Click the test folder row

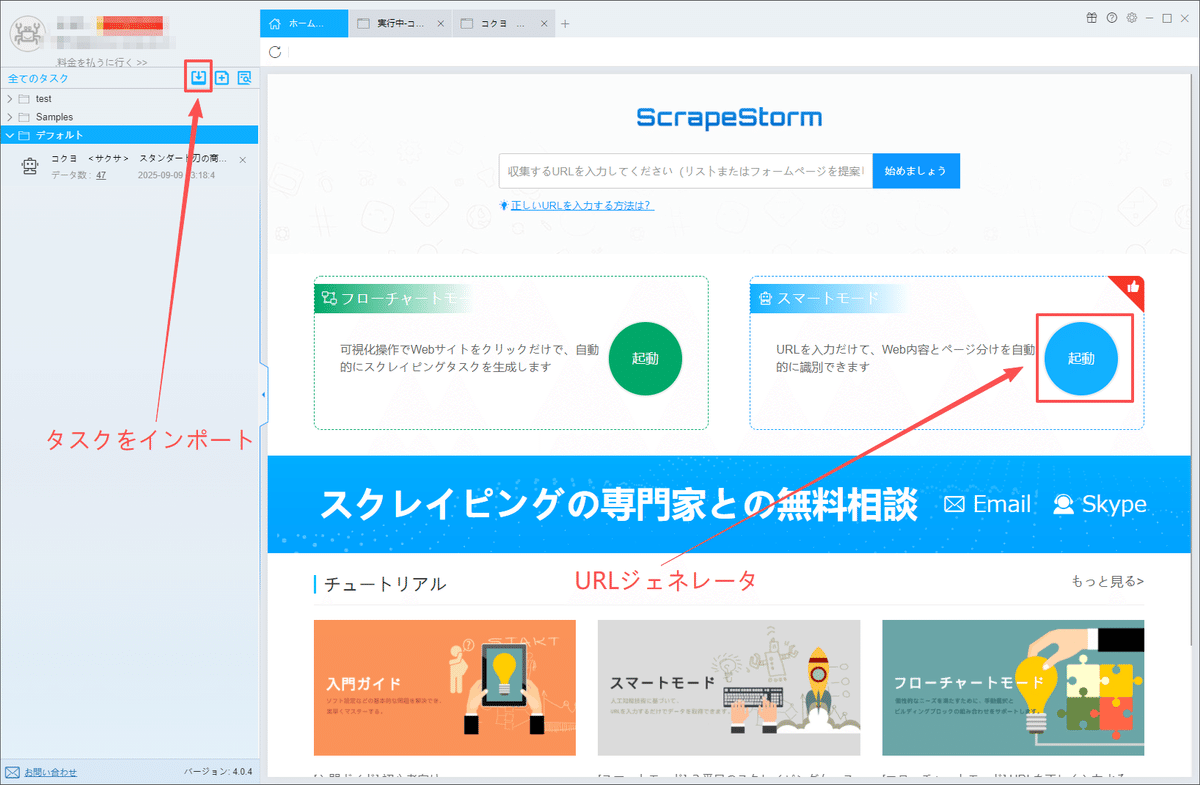click(x=130, y=99)
